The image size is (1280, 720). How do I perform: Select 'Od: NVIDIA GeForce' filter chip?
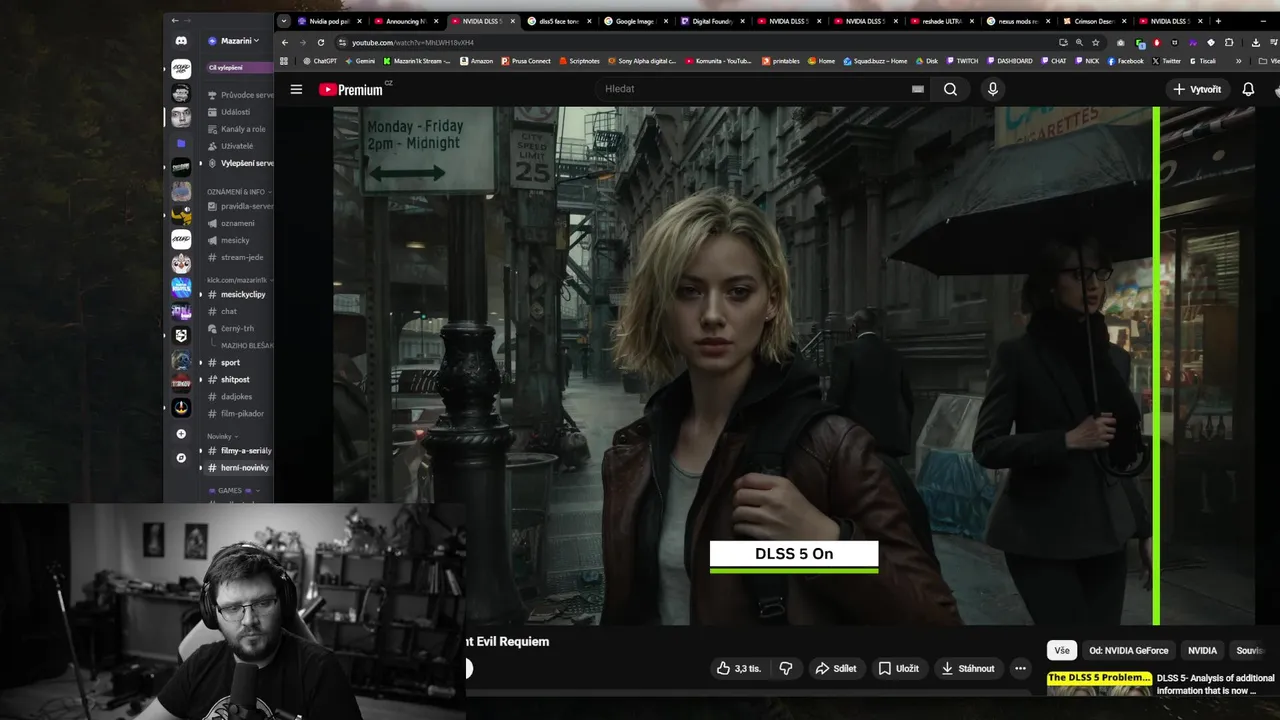click(x=1129, y=650)
